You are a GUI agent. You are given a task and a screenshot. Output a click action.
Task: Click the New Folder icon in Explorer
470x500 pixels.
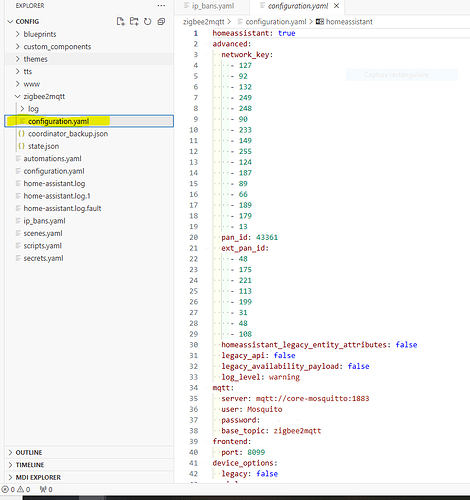[134, 21]
